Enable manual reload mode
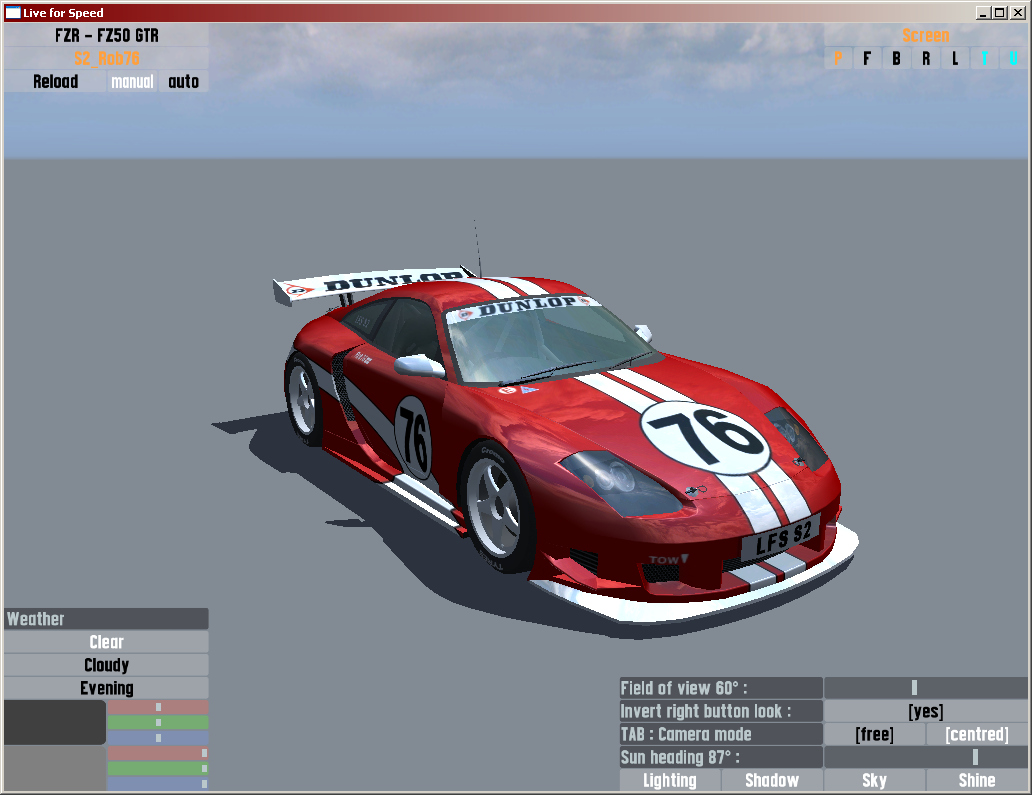This screenshot has height=795, width=1032. pos(132,82)
